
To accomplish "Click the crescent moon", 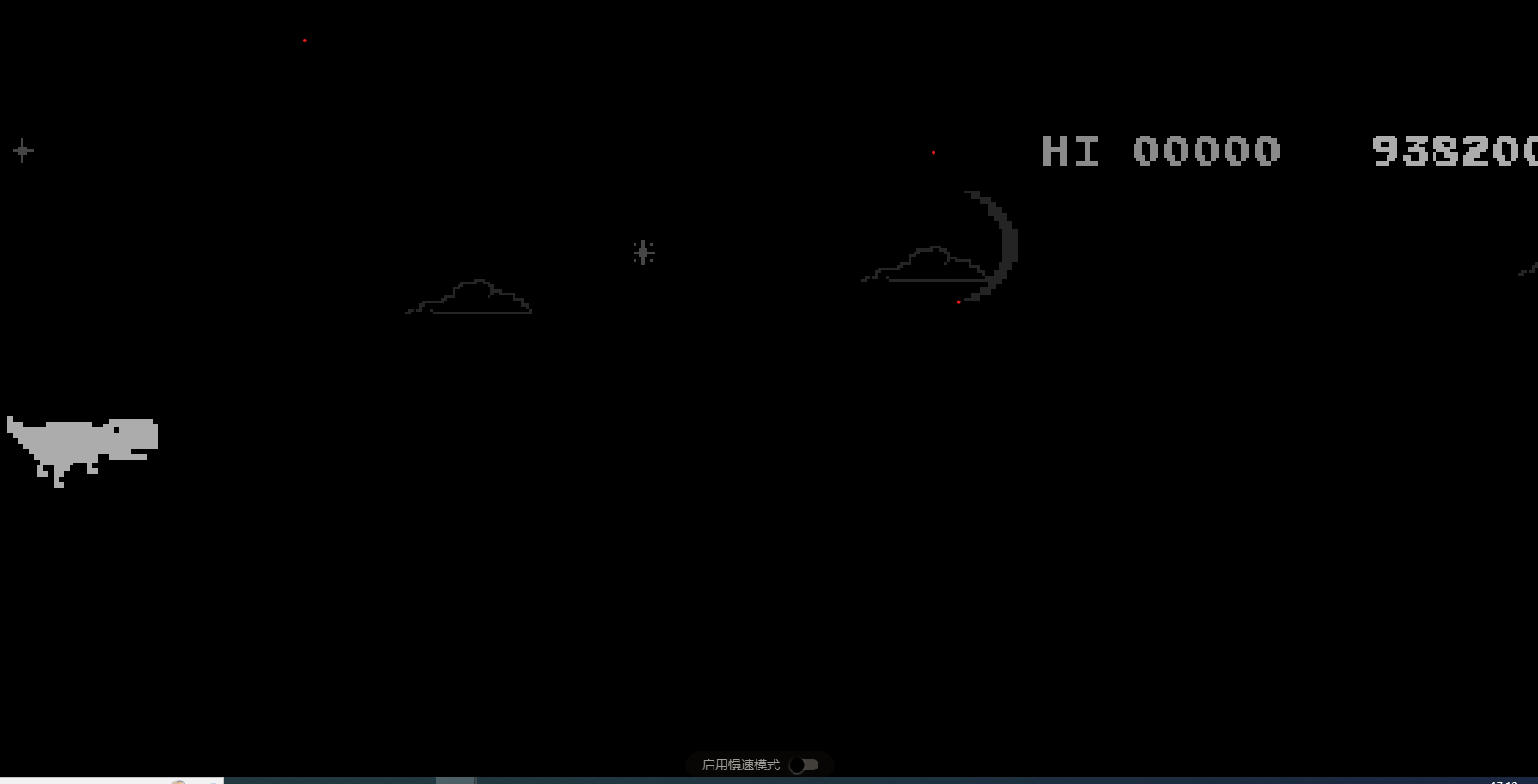I will (x=1000, y=245).
